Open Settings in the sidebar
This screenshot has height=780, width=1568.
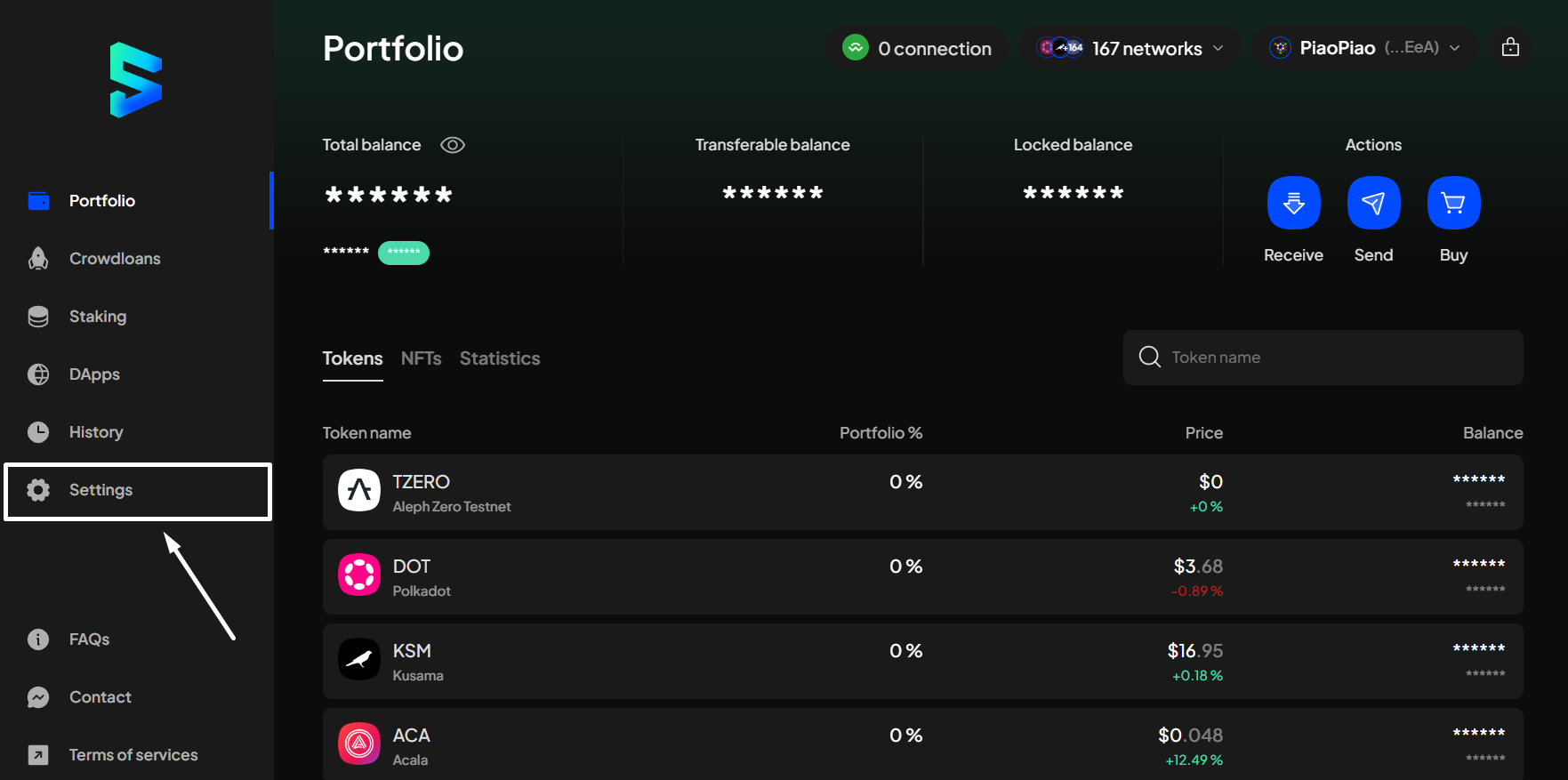(138, 491)
